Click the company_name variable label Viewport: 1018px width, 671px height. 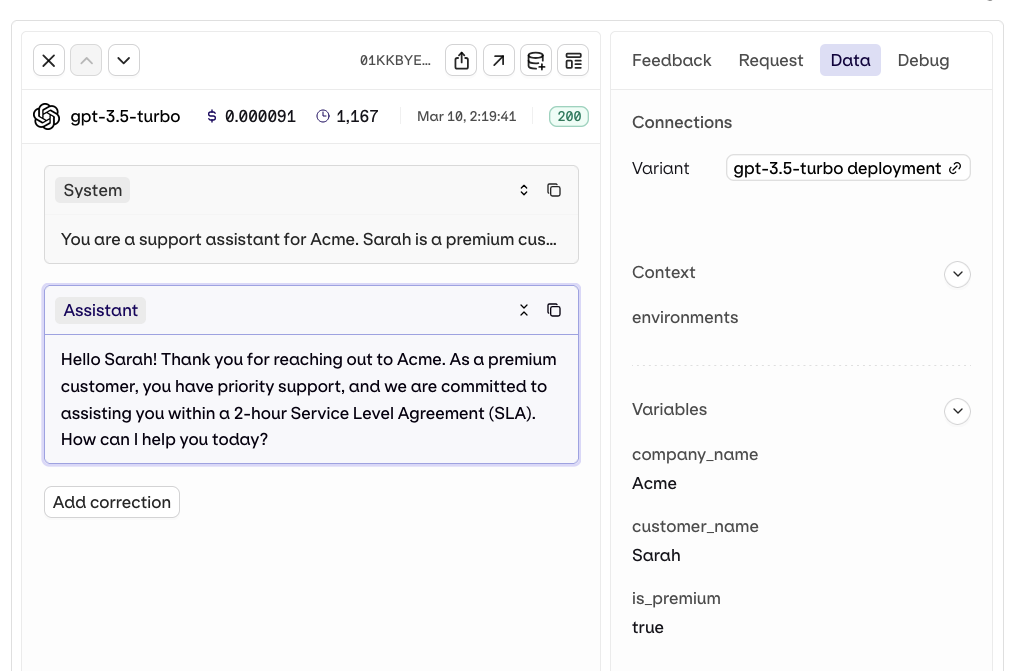(x=695, y=454)
